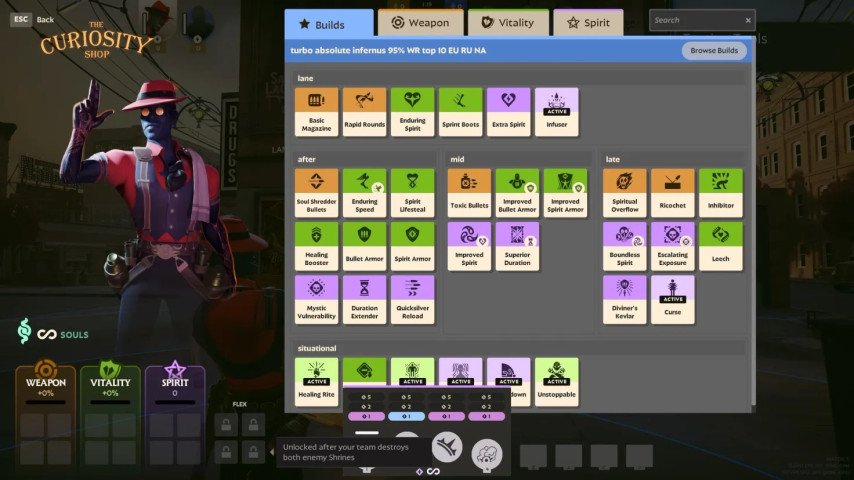Select the Toxic Bullets item

469,193
